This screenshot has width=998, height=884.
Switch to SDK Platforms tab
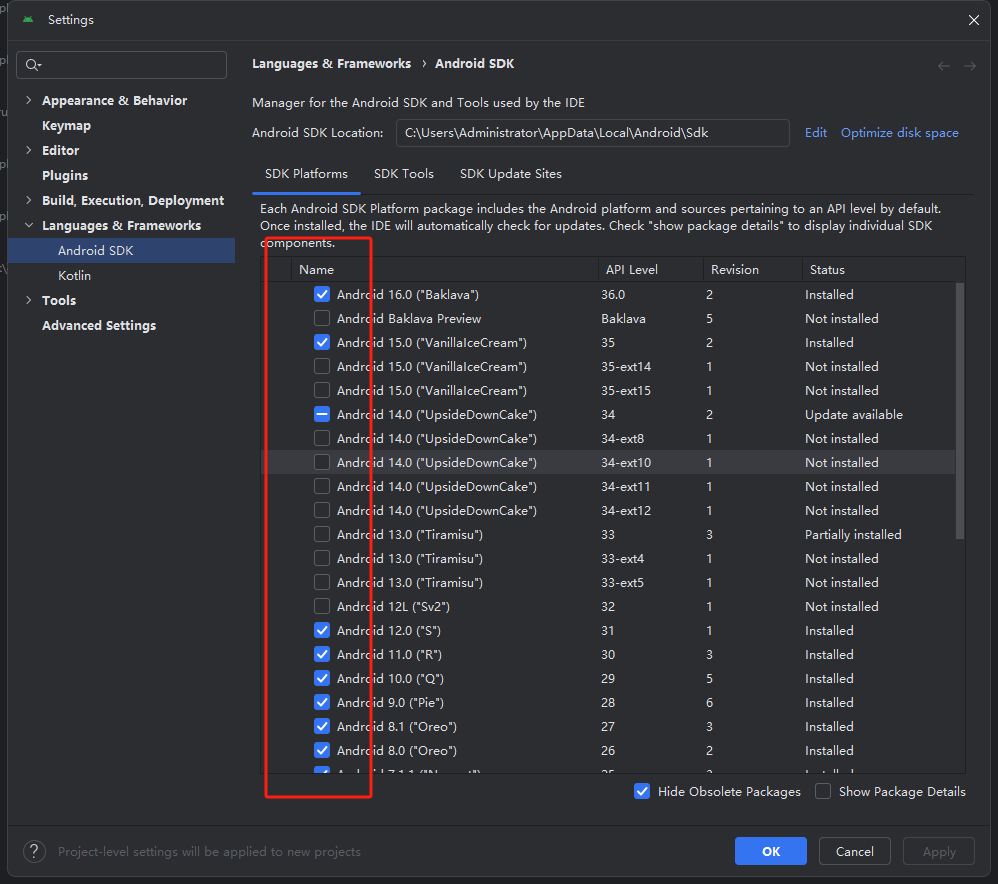point(306,174)
